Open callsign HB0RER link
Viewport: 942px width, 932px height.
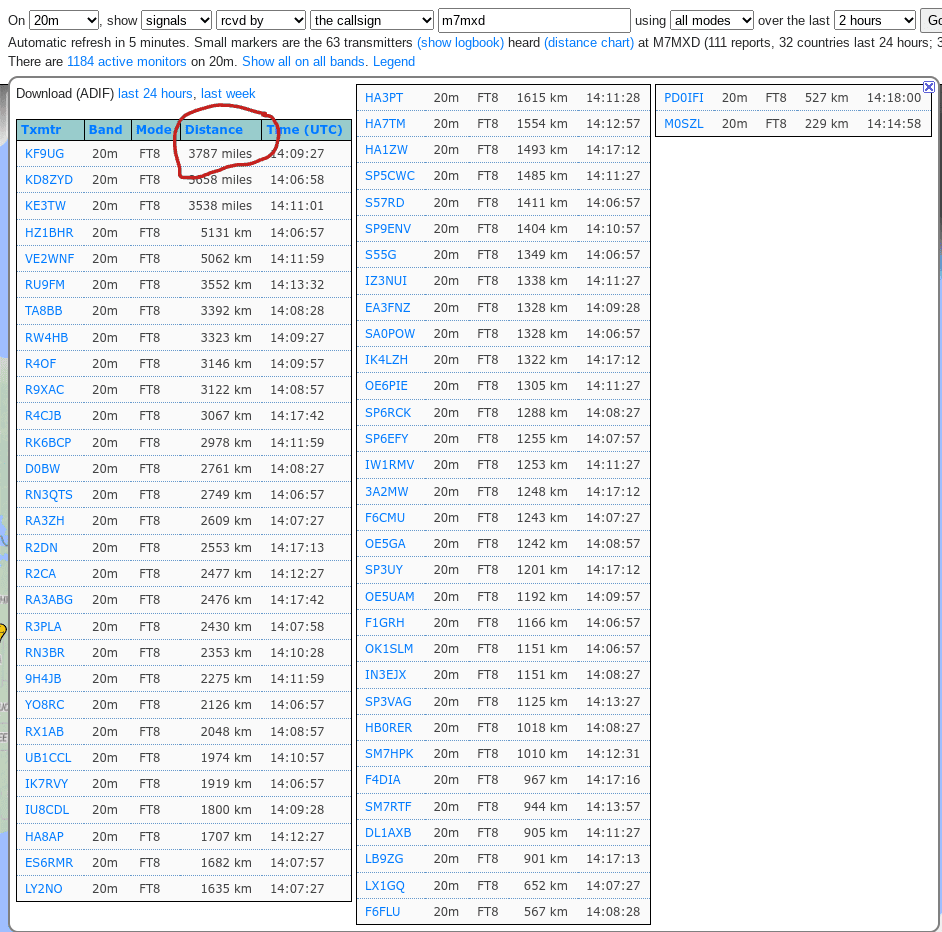pyautogui.click(x=388, y=728)
